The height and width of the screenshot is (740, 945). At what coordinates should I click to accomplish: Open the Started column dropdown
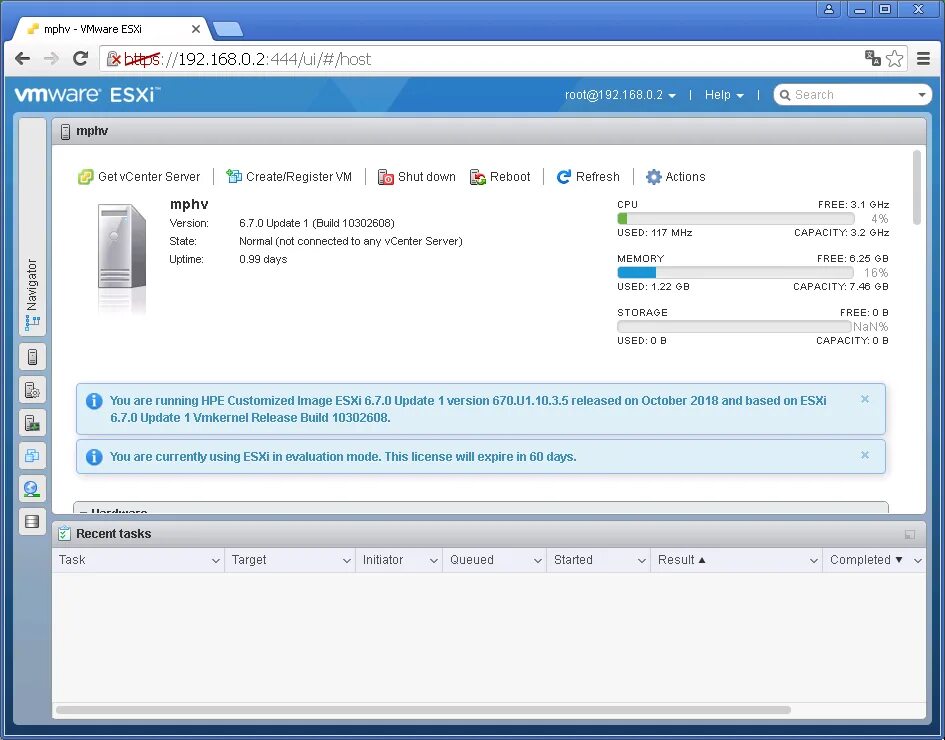click(x=641, y=560)
